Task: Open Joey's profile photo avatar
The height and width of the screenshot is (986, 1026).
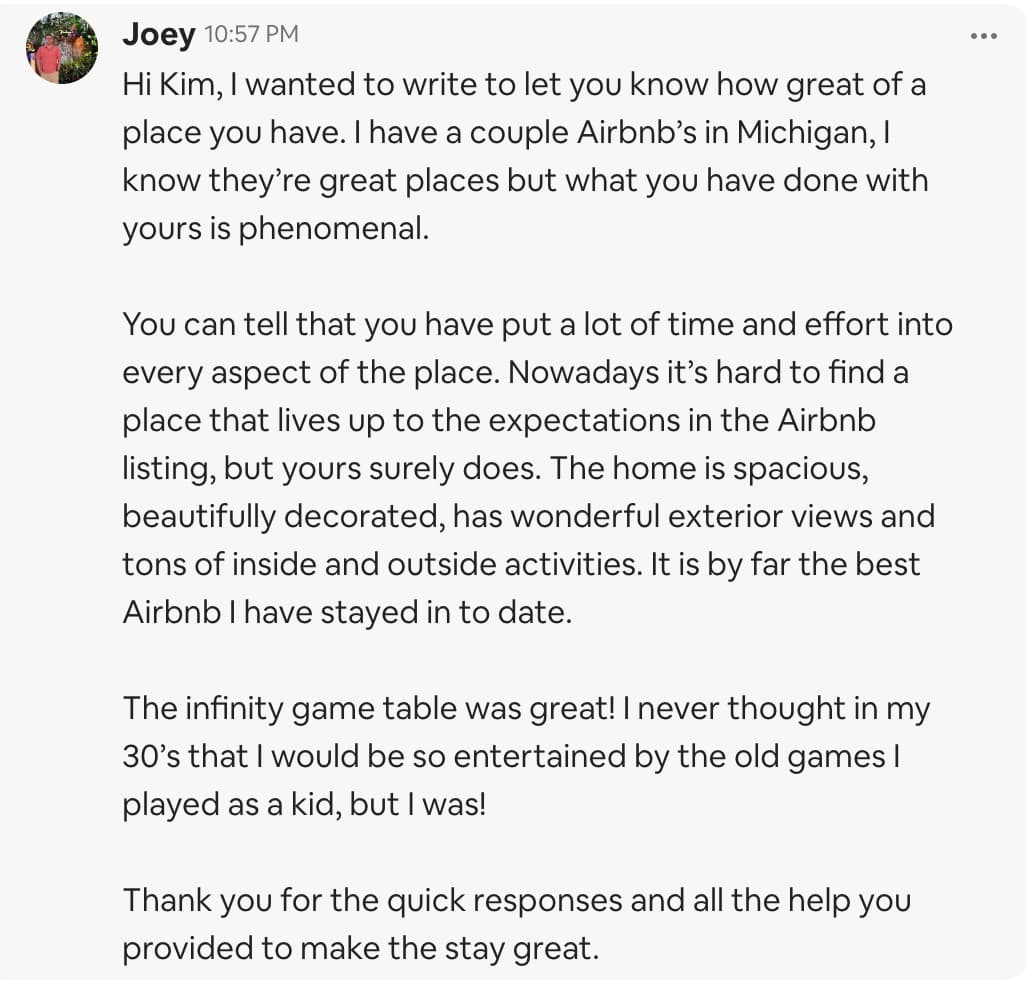Action: click(62, 48)
